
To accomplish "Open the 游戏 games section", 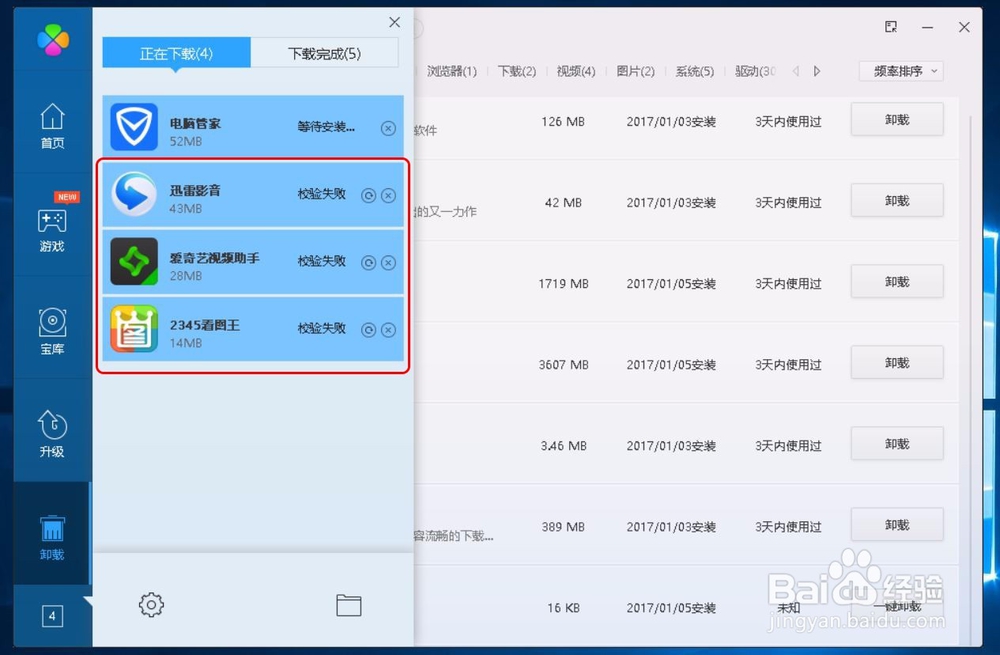I will pyautogui.click(x=52, y=230).
